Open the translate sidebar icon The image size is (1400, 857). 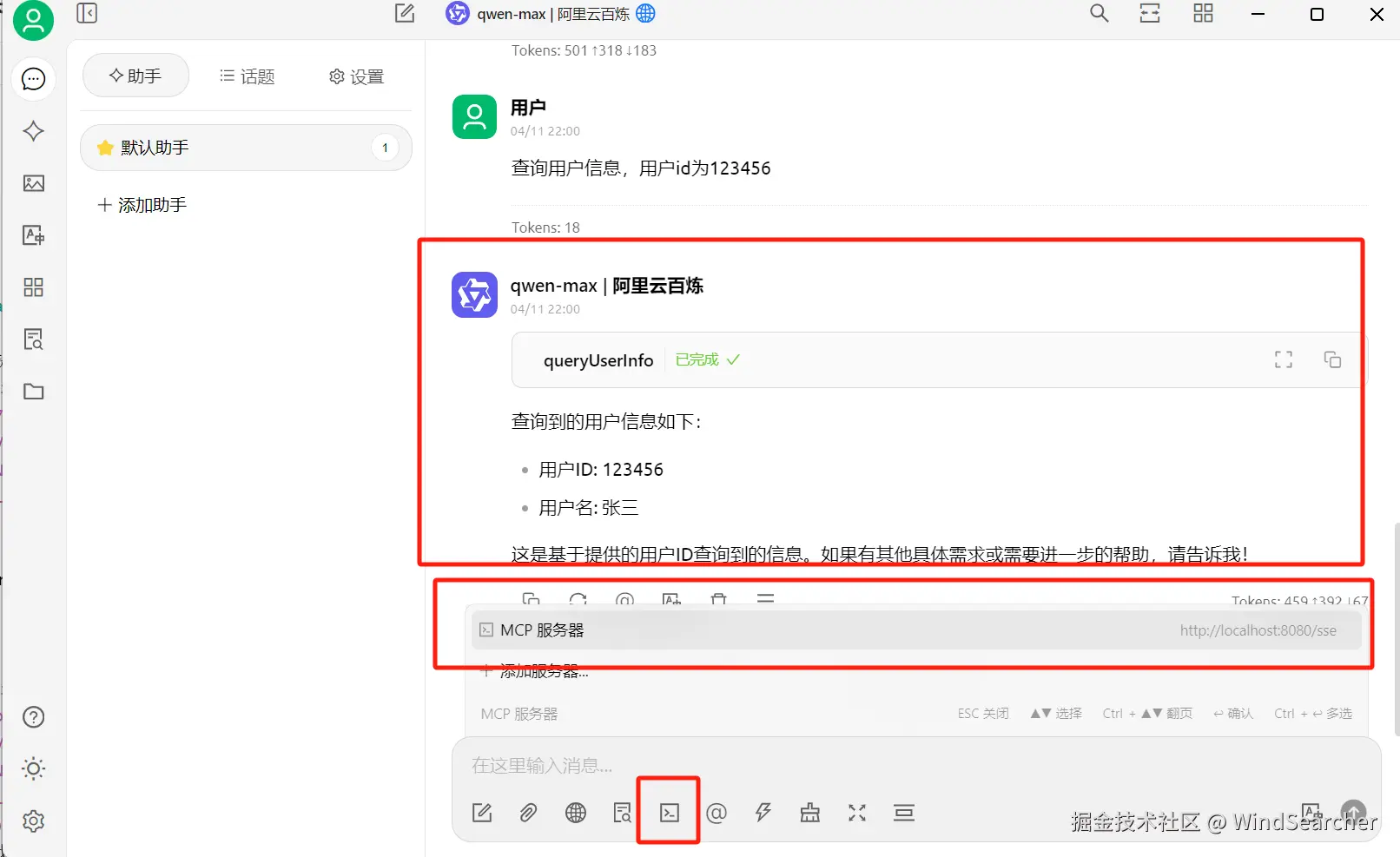click(33, 235)
